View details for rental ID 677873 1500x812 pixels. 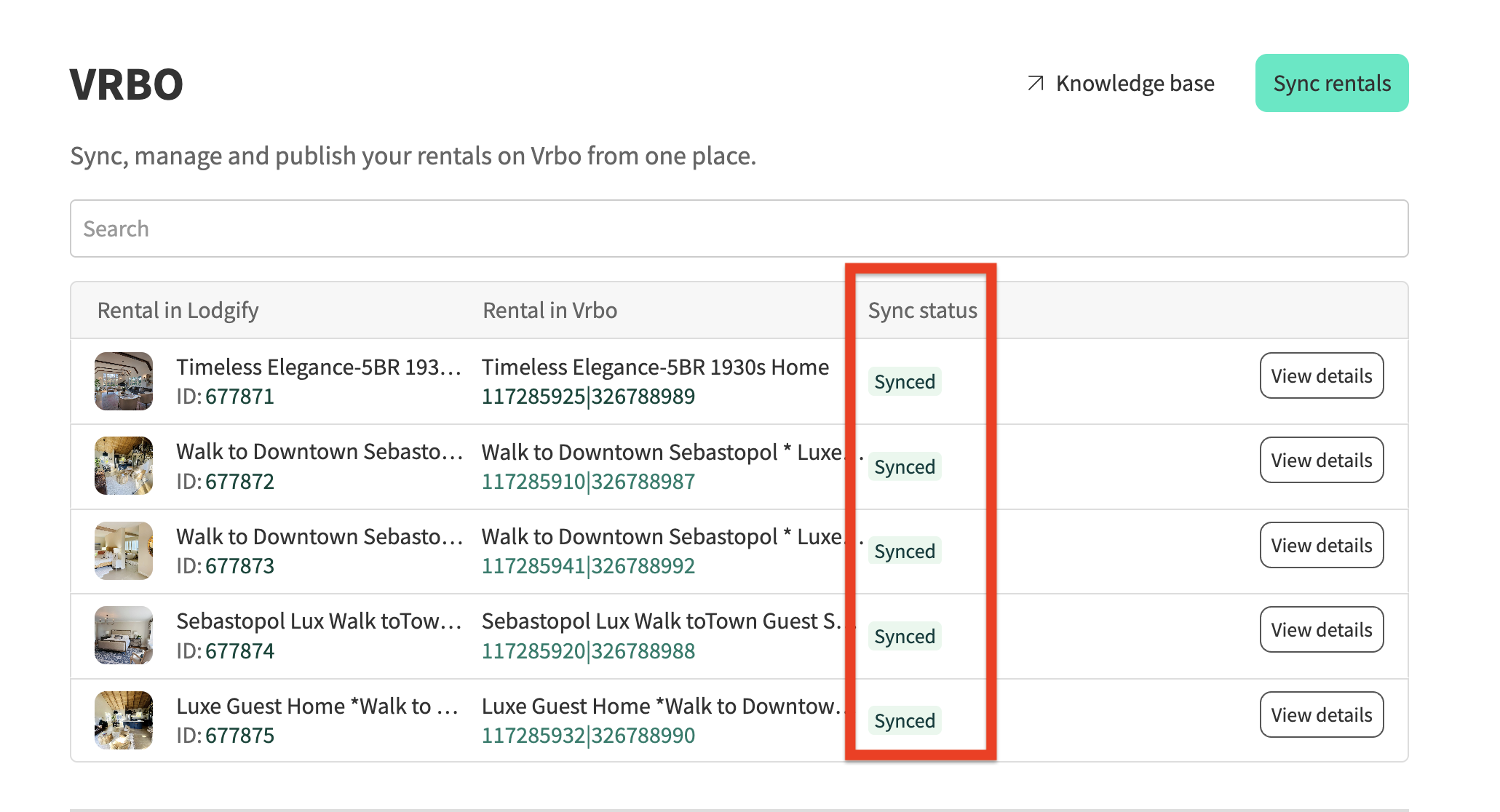pyautogui.click(x=1321, y=545)
